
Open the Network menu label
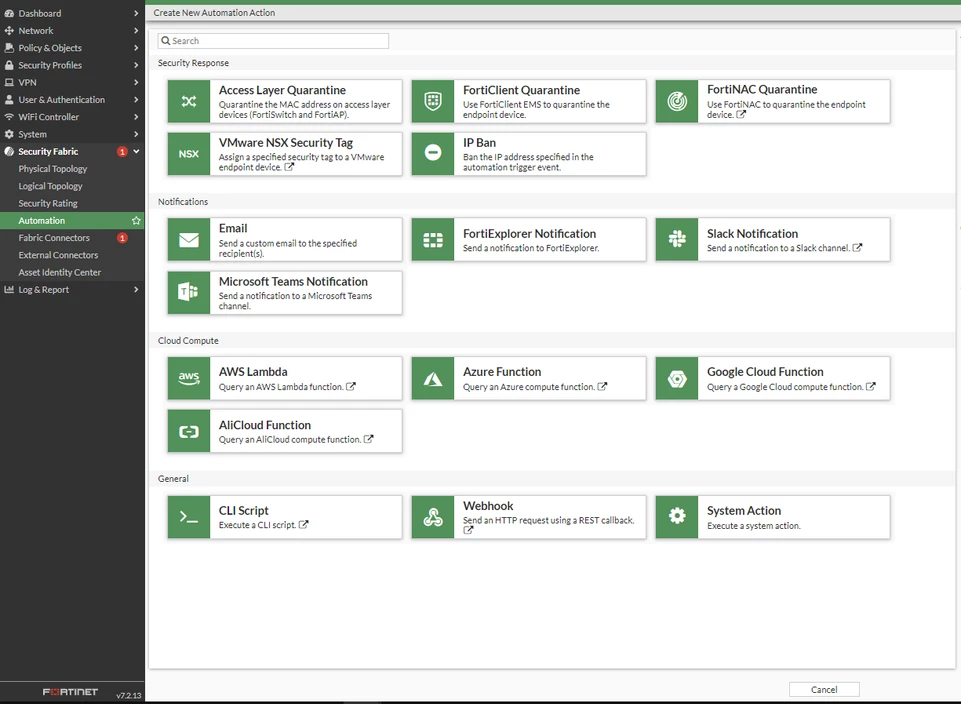tap(36, 30)
